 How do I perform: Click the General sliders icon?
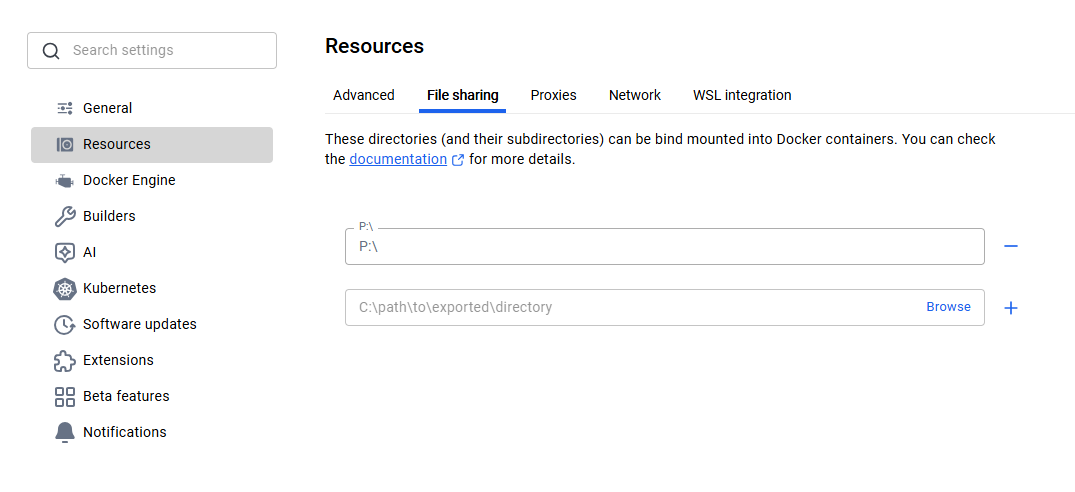(x=64, y=108)
